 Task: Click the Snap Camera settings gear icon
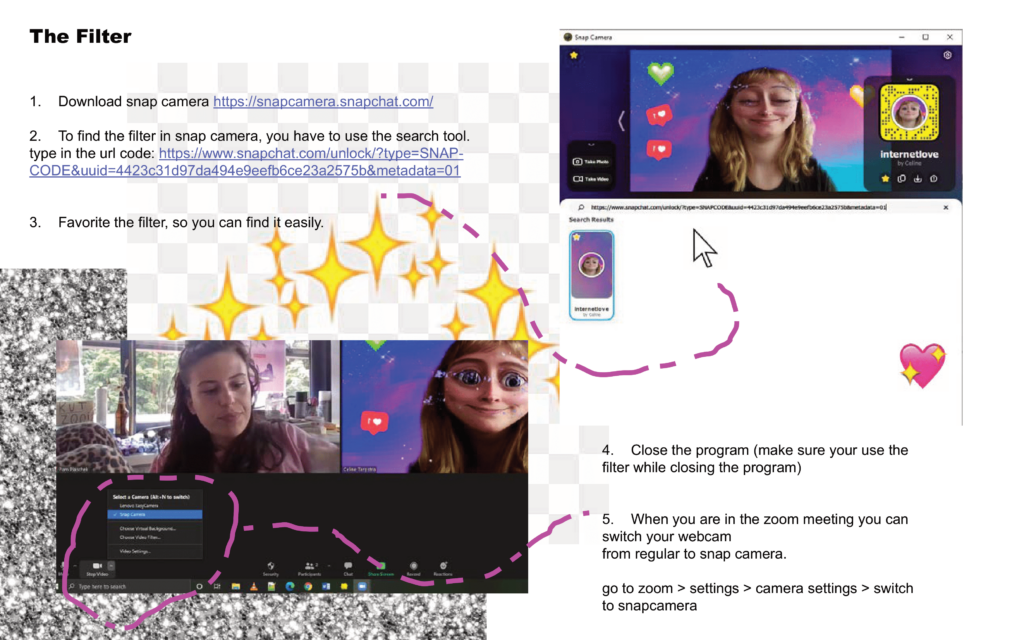click(947, 56)
